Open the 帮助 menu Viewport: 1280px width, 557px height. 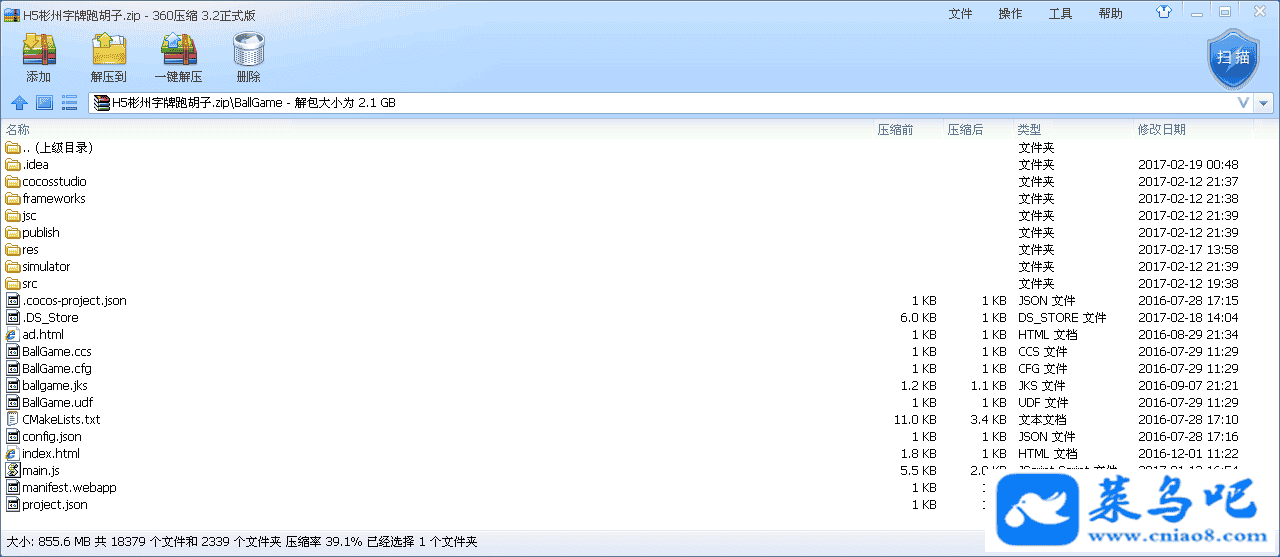(1110, 13)
